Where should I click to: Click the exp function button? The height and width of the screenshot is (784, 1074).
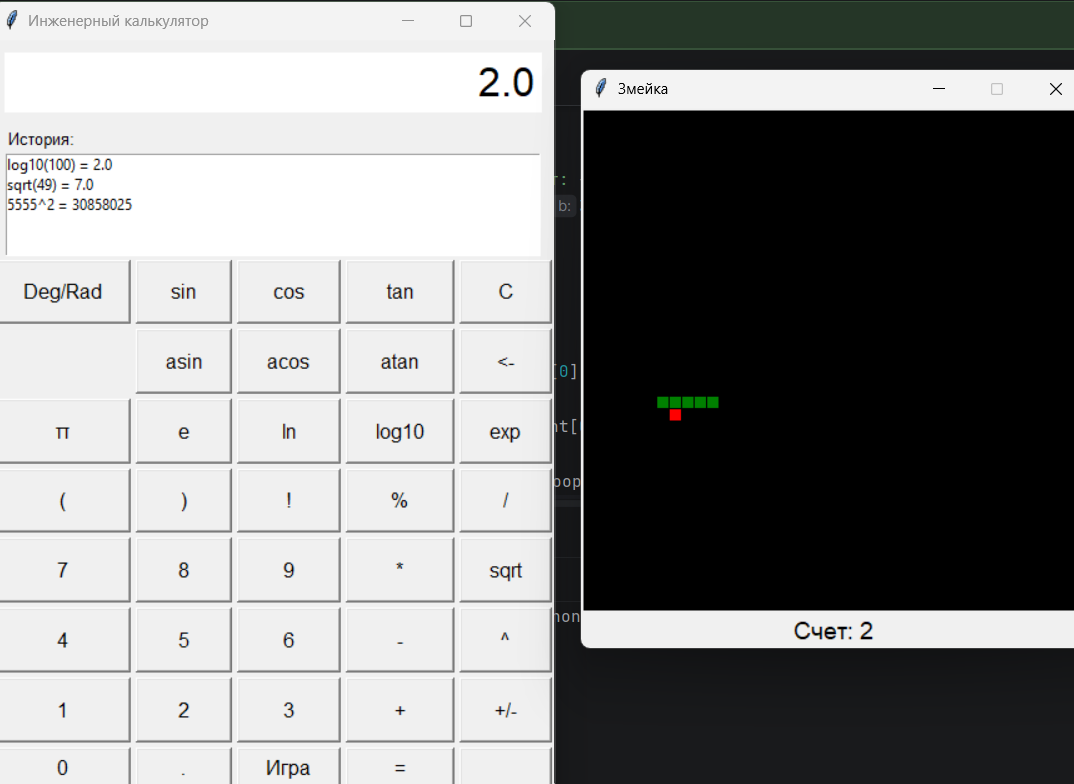(505, 431)
